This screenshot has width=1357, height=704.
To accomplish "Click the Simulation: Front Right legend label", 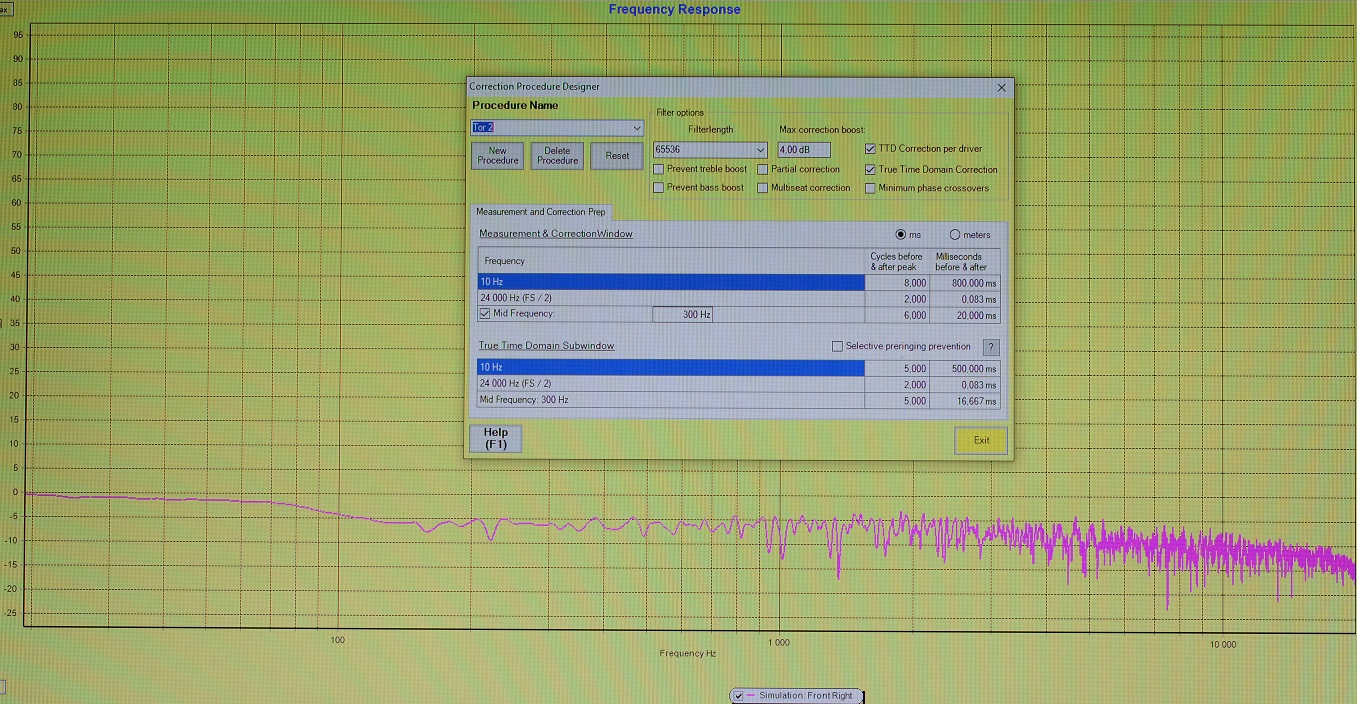I will click(806, 696).
